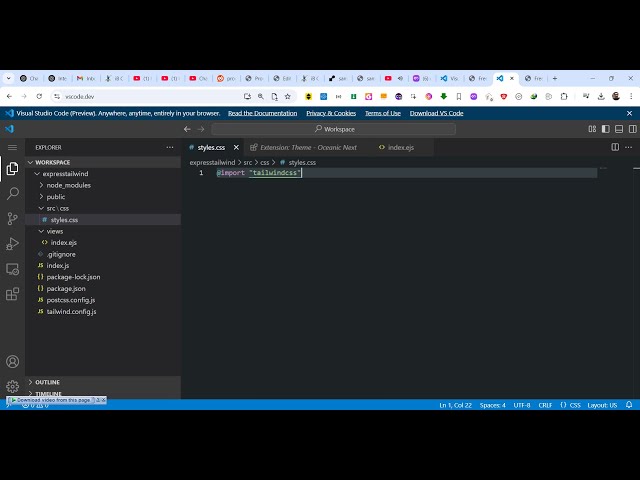
Task: Click the Download VS Code link
Action: pos(436,113)
